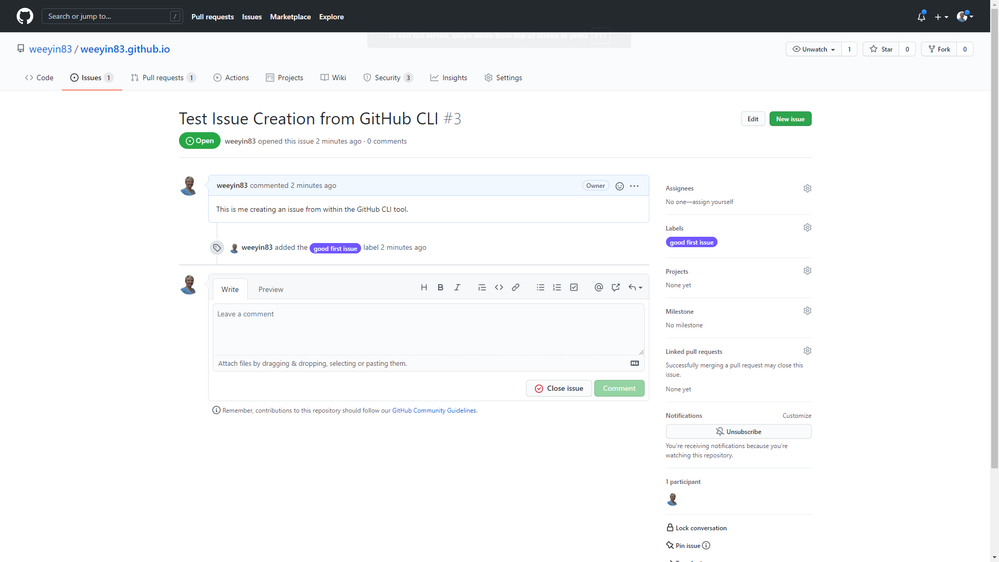
Task: Add a reaction with the smiley icon
Action: click(619, 186)
